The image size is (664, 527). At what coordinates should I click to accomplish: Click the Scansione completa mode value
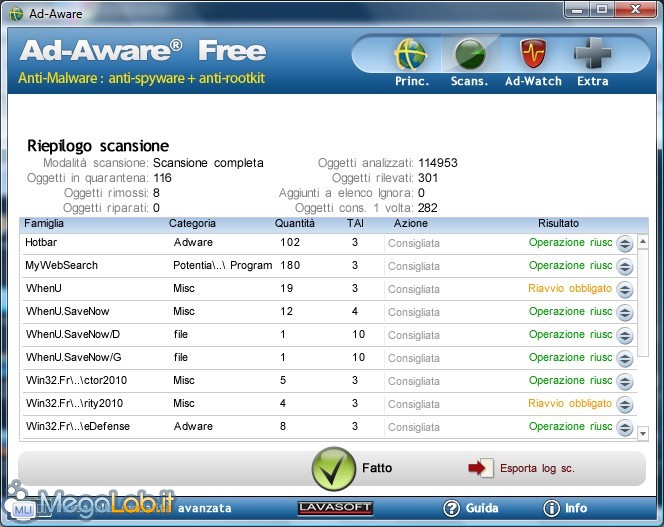208,163
